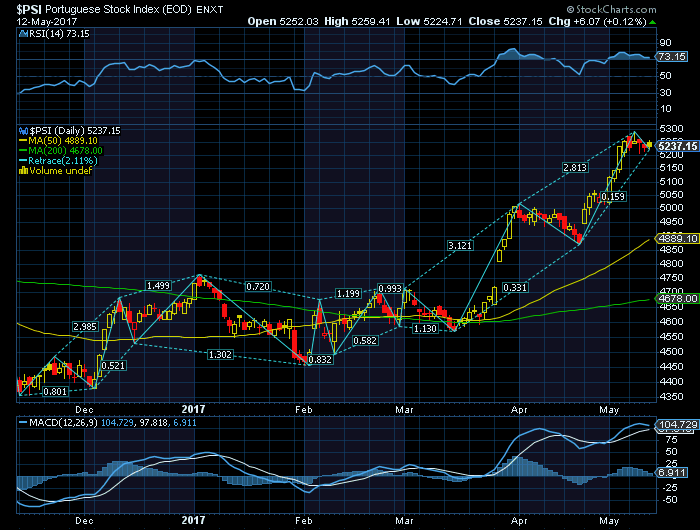Click the 6.911 histogram axis tag
This screenshot has height=530, width=700.
tap(671, 472)
